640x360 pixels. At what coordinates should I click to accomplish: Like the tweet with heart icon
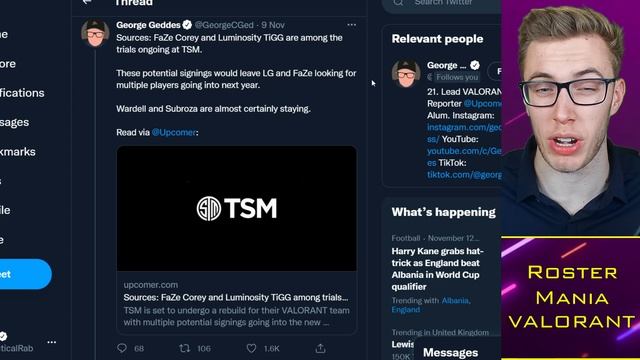(x=251, y=348)
